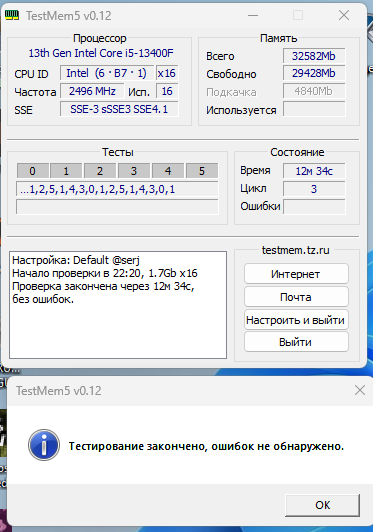Click the test sequence field ...1,2,5,1,4
Image resolution: width=373 pixels, height=532 pixels.
pos(117,189)
